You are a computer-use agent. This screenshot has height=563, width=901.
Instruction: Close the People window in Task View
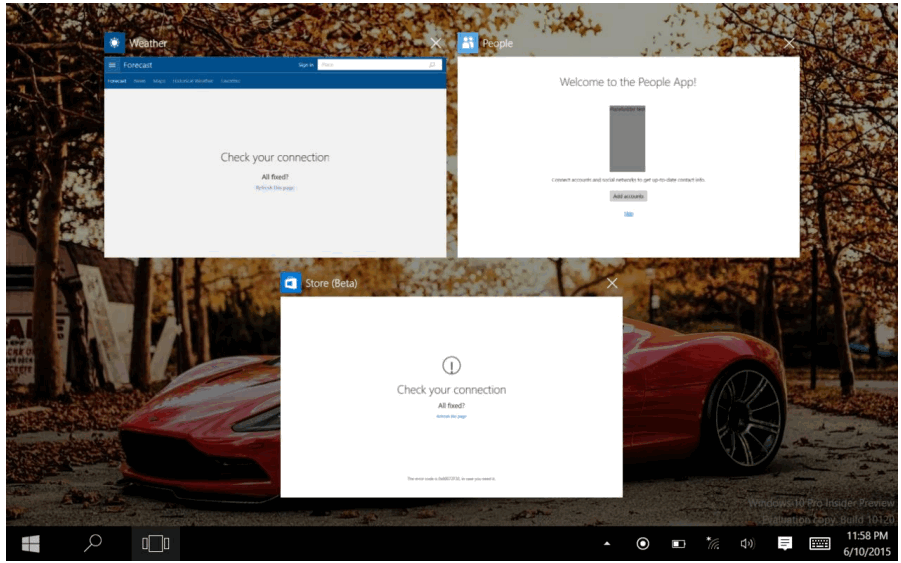pos(789,43)
